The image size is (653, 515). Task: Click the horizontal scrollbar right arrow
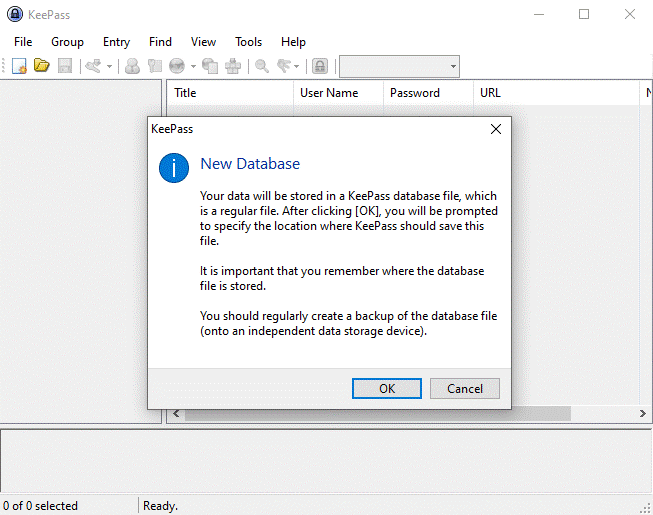pos(643,413)
